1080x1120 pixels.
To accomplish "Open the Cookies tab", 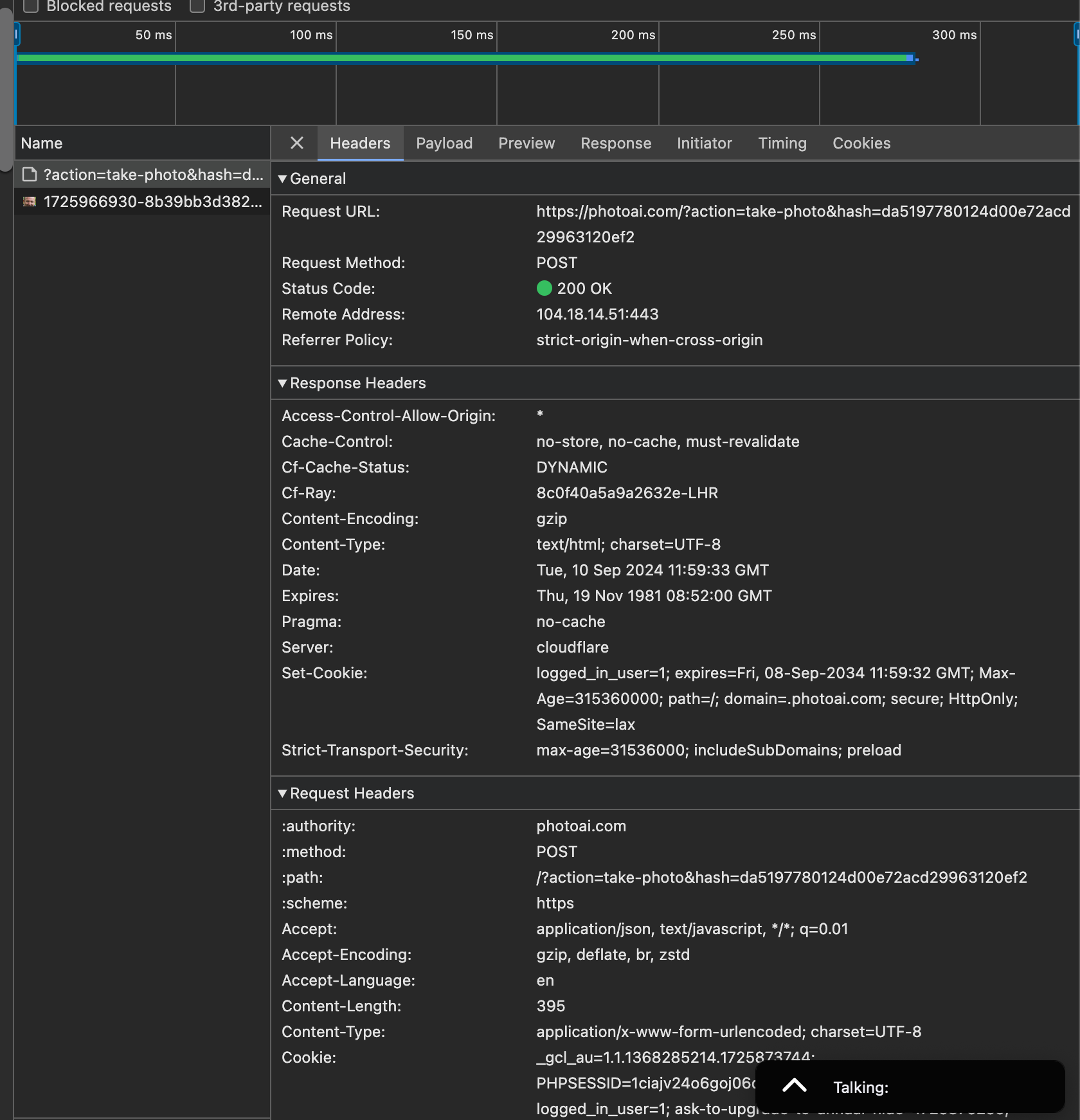I will tap(861, 143).
